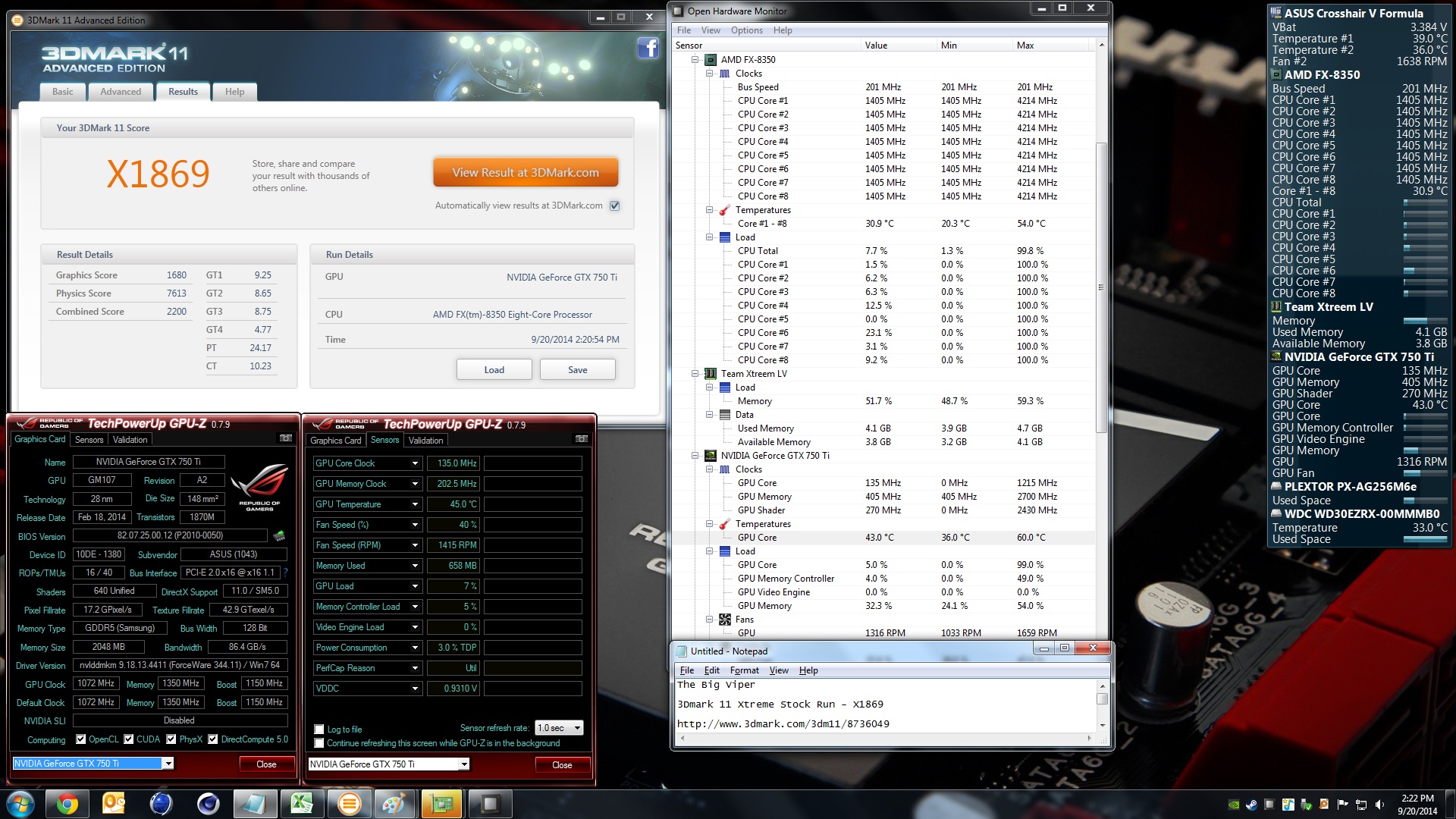
Task: Click Notepad horizontal scrollbar right arrow
Action: pyautogui.click(x=1090, y=737)
